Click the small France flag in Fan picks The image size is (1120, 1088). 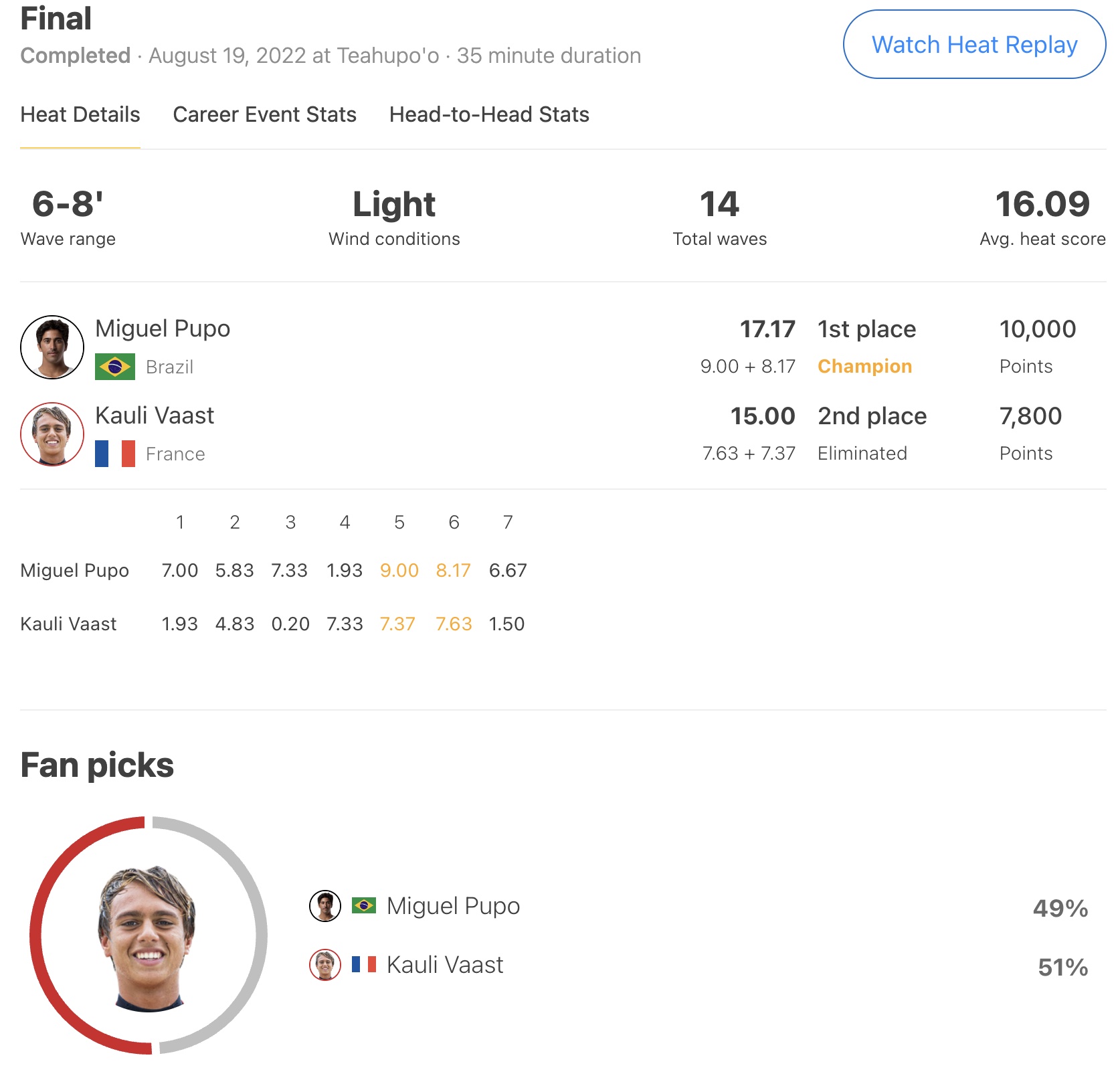(364, 964)
